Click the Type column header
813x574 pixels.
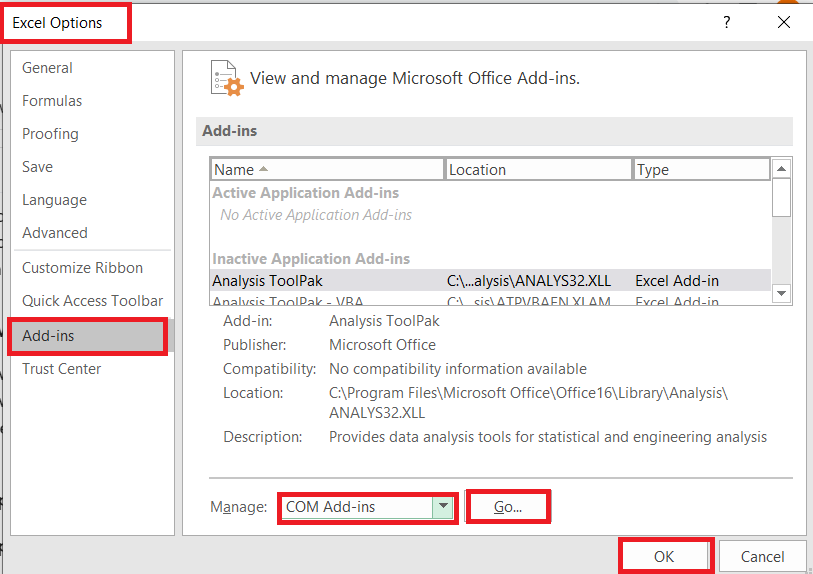tap(701, 170)
